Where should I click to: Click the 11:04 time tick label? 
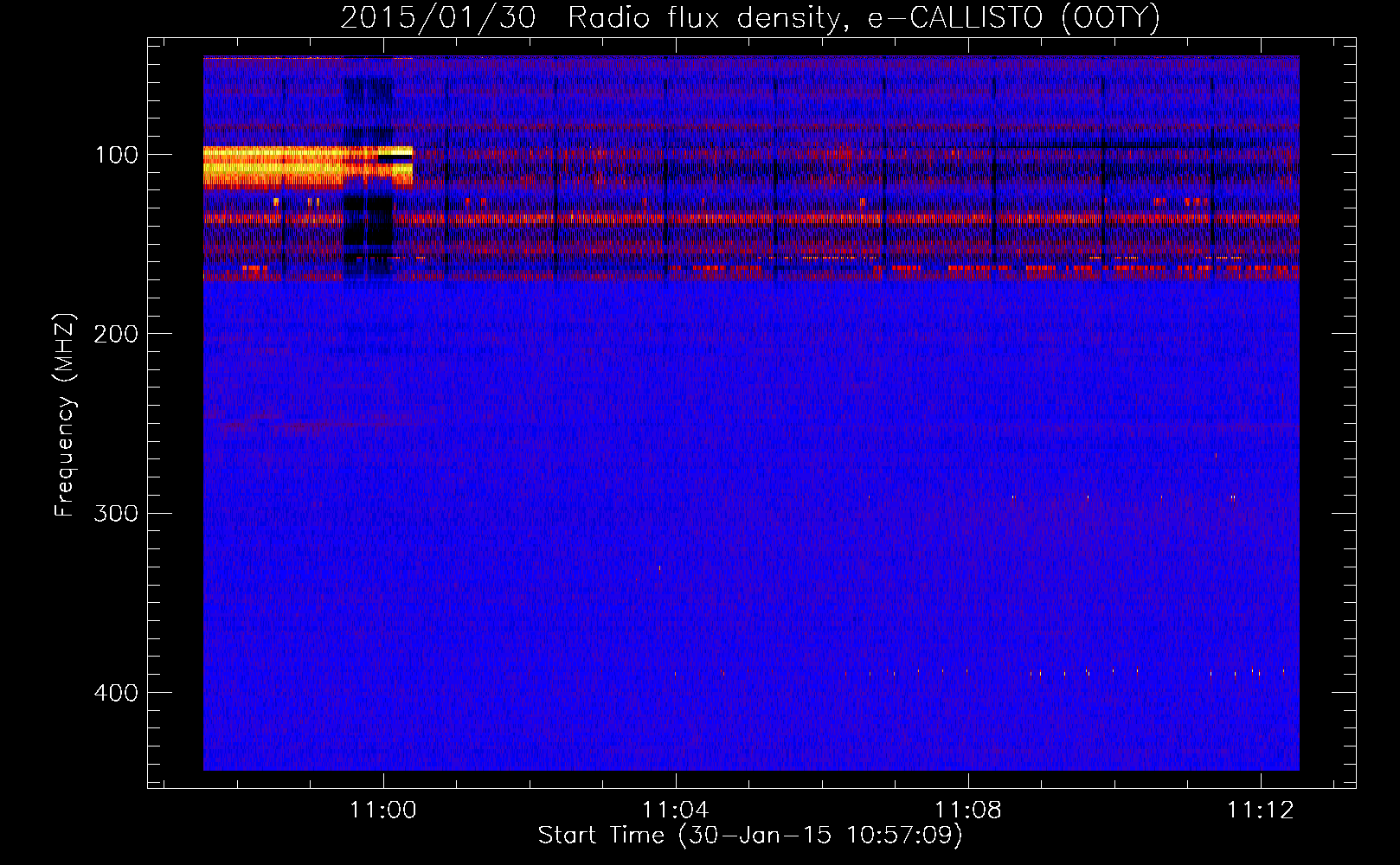675,811
